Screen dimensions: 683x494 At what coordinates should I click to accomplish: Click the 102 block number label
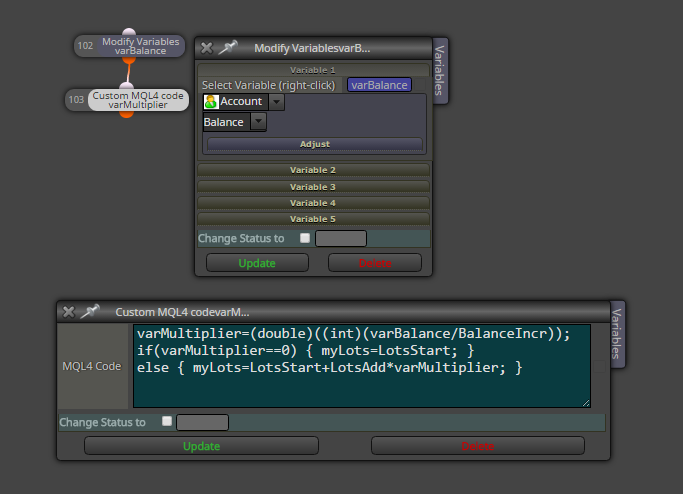[85, 46]
